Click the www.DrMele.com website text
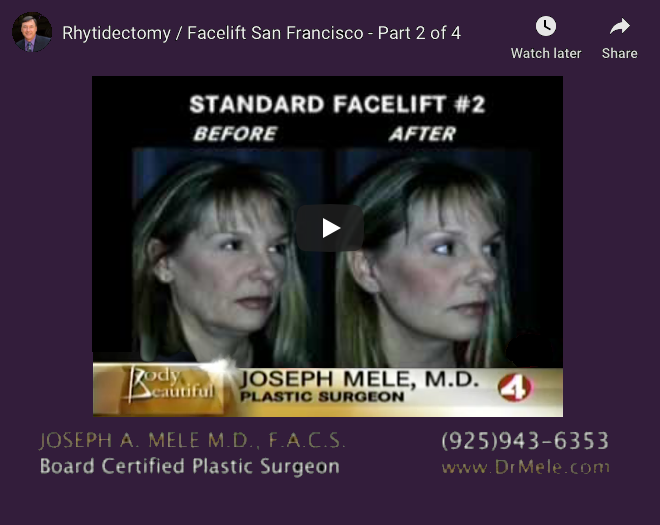This screenshot has height=525, width=660. click(x=525, y=467)
